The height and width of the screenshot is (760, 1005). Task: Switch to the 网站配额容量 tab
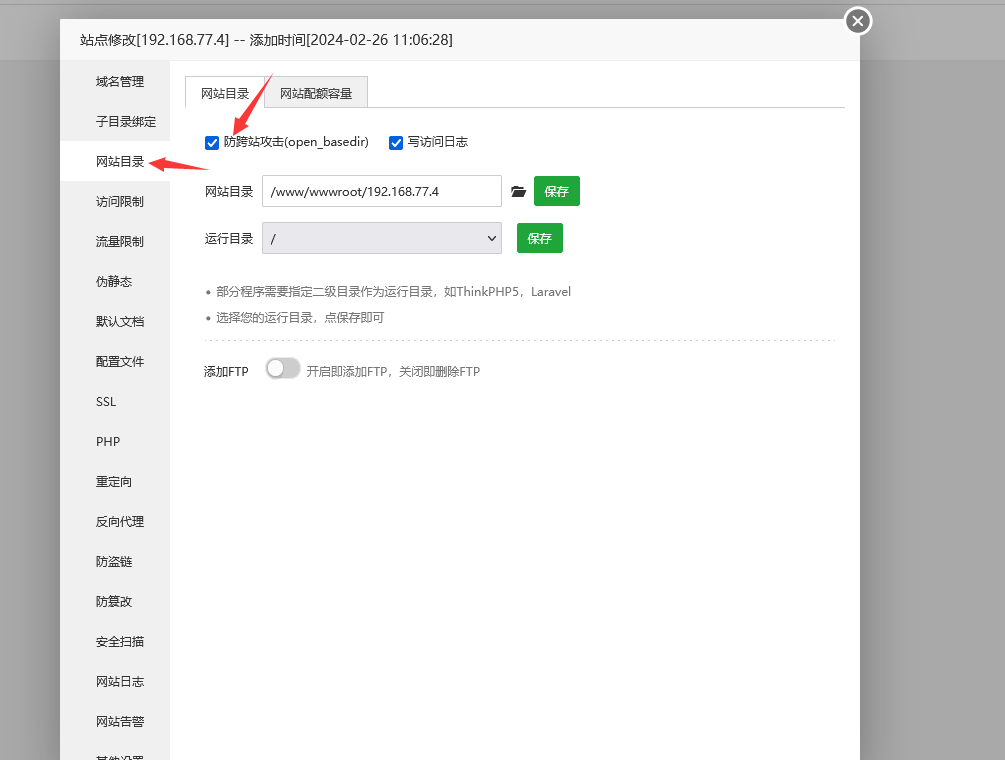coord(316,94)
